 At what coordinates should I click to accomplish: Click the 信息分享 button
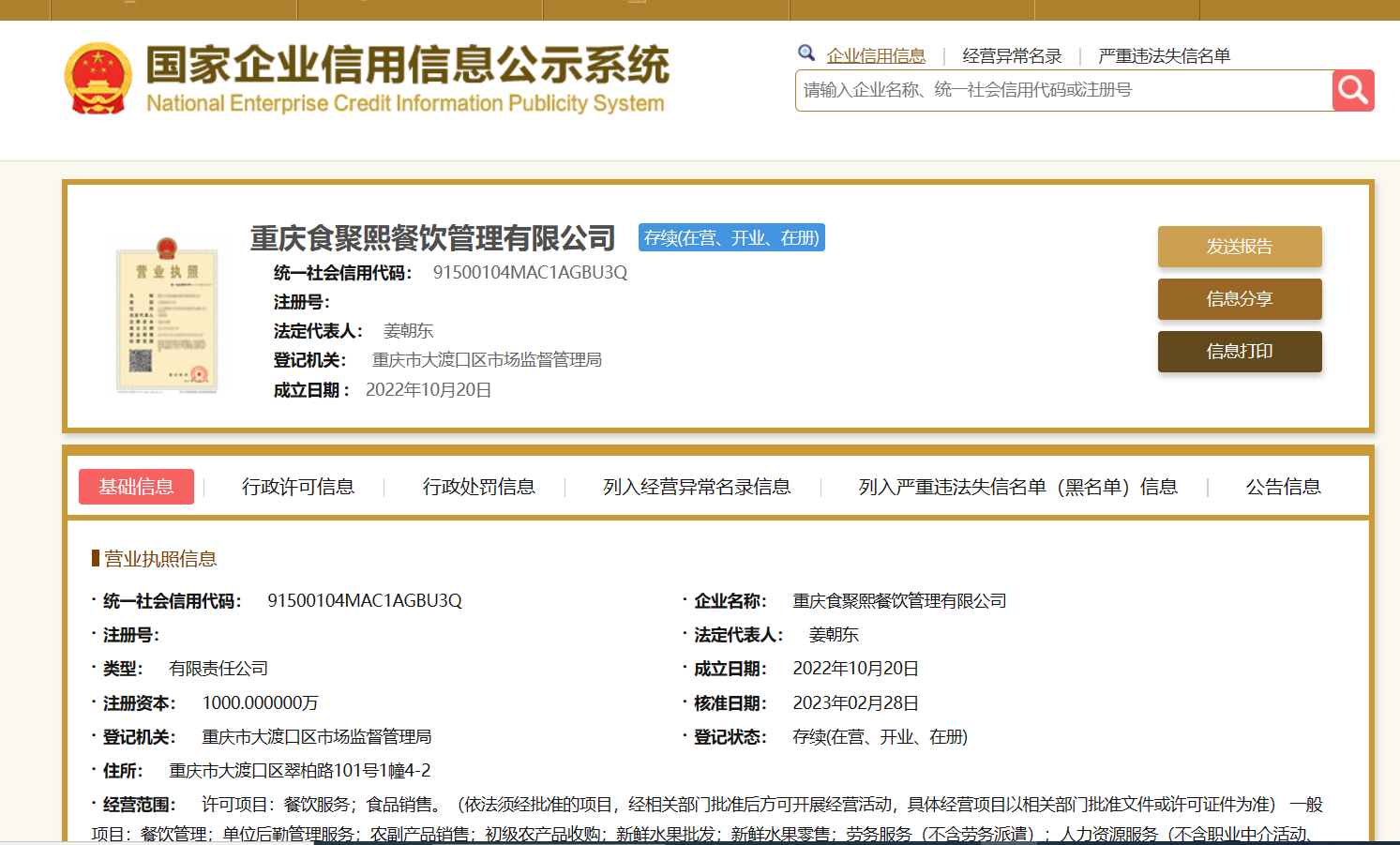tap(1240, 299)
